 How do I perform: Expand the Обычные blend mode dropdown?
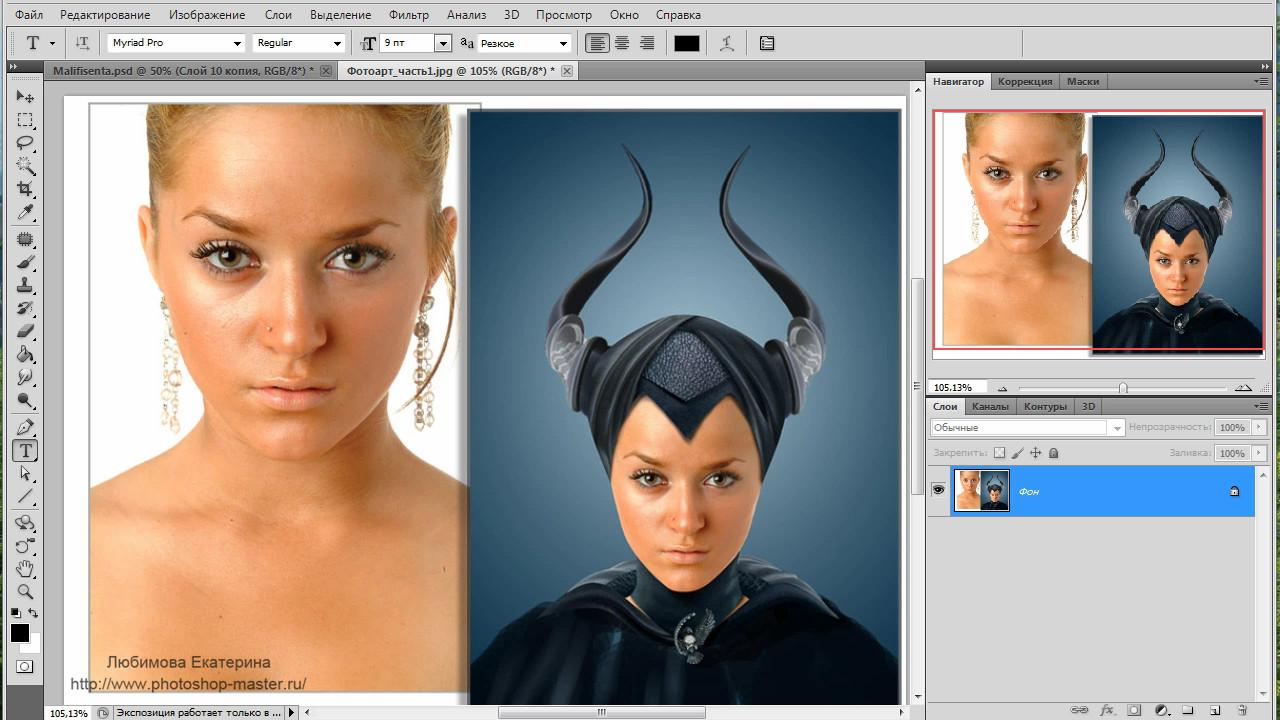click(x=1117, y=428)
